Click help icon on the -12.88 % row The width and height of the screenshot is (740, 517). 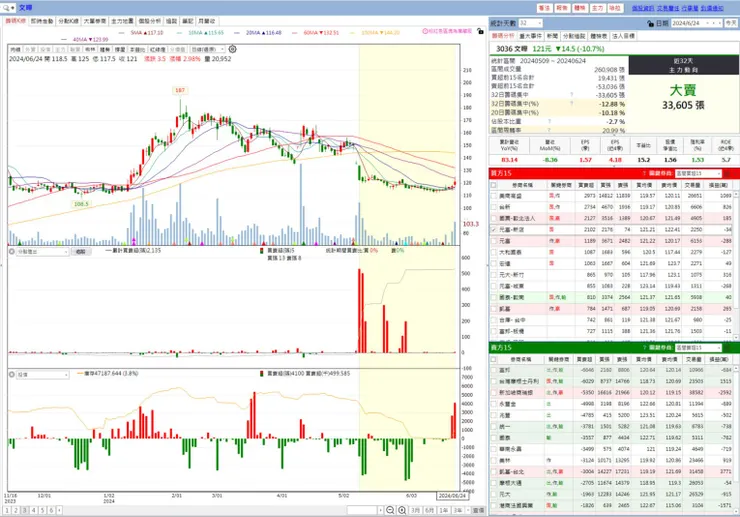coord(572,104)
